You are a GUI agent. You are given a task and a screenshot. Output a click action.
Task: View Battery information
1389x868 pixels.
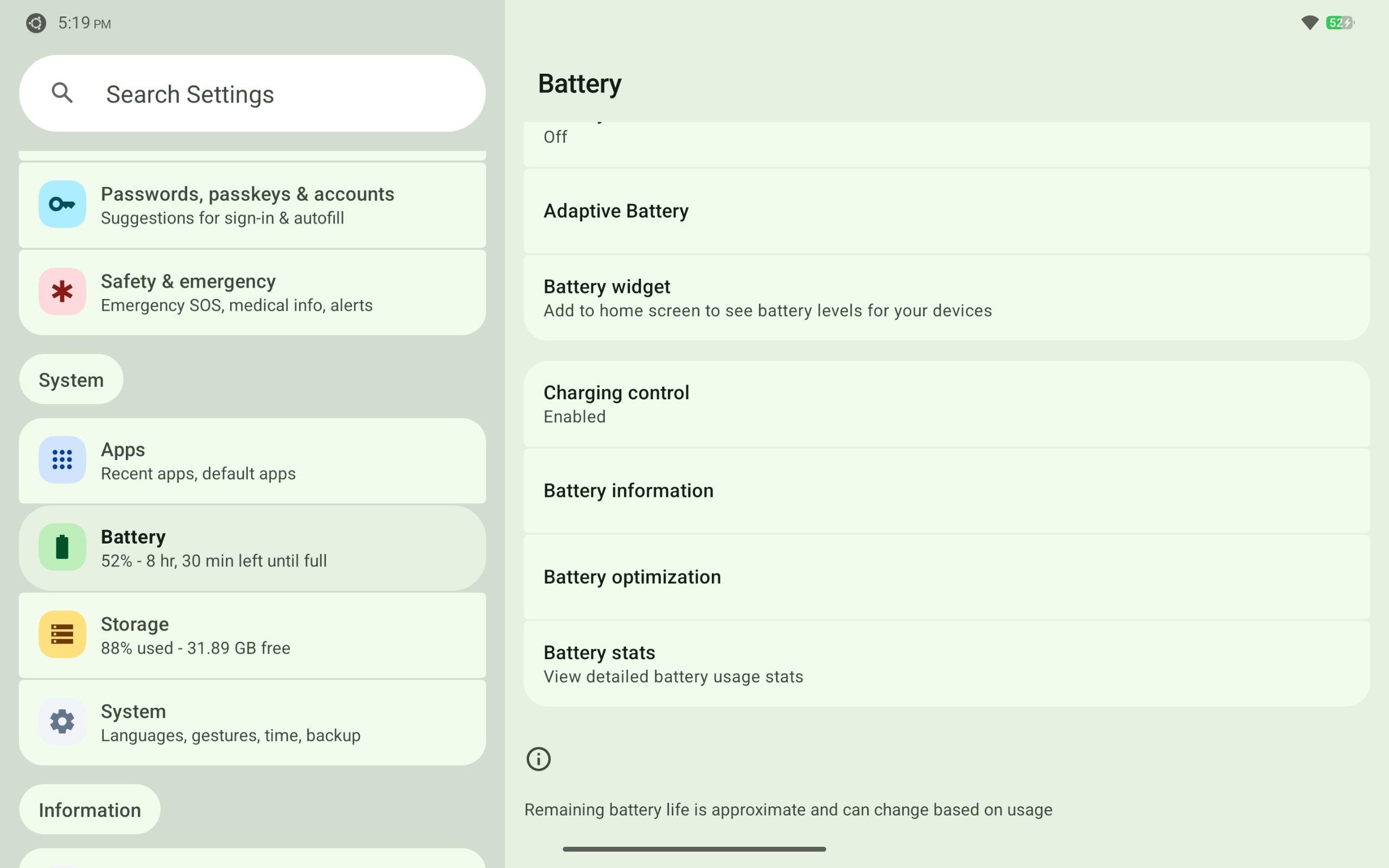[946, 491]
